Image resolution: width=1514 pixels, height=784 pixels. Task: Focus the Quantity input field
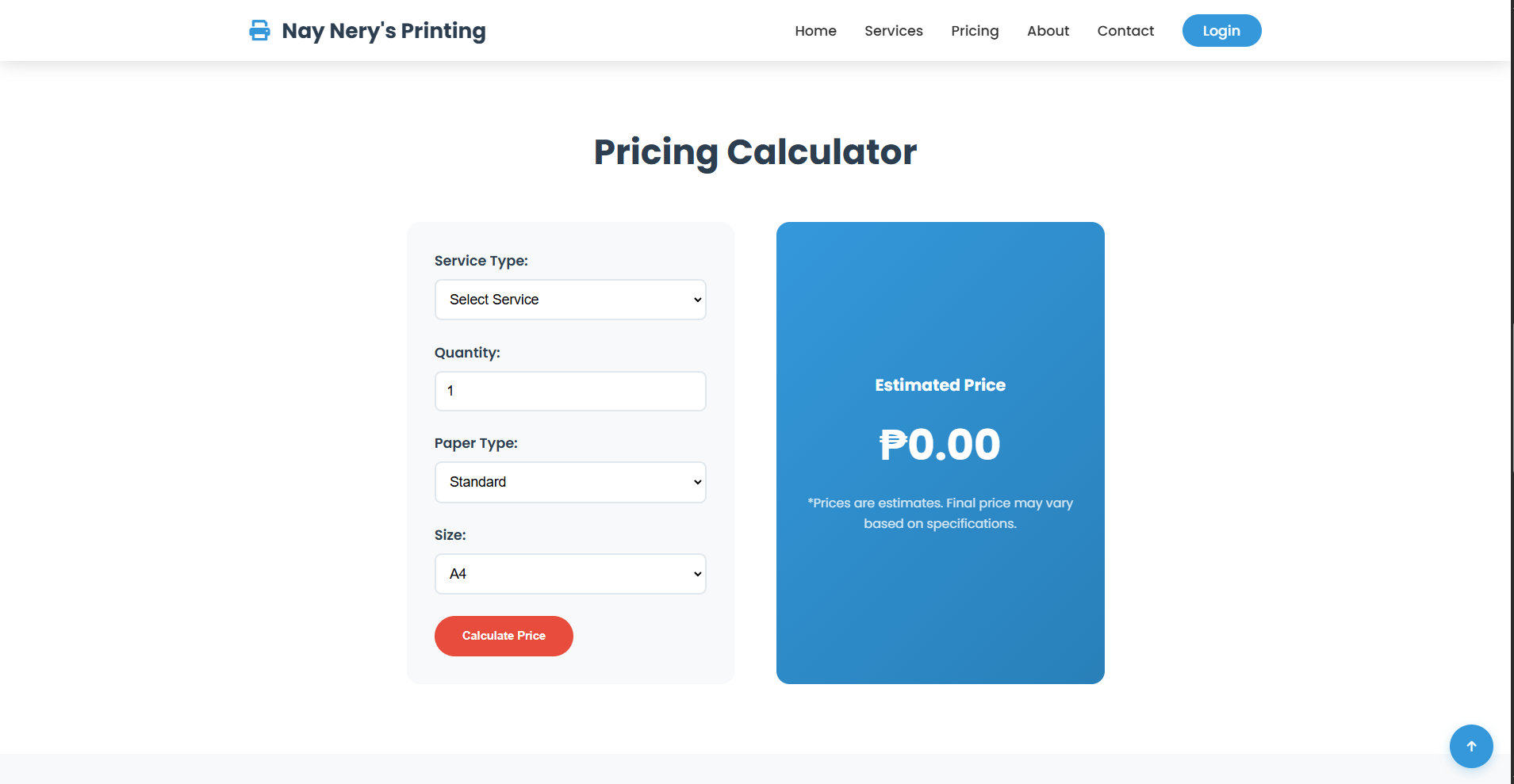(x=570, y=392)
